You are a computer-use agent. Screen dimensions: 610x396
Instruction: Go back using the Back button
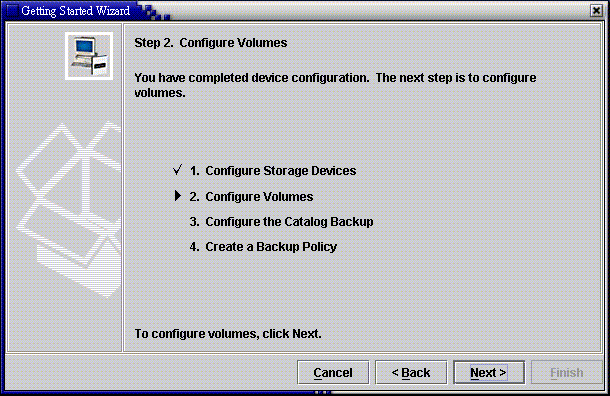411,372
